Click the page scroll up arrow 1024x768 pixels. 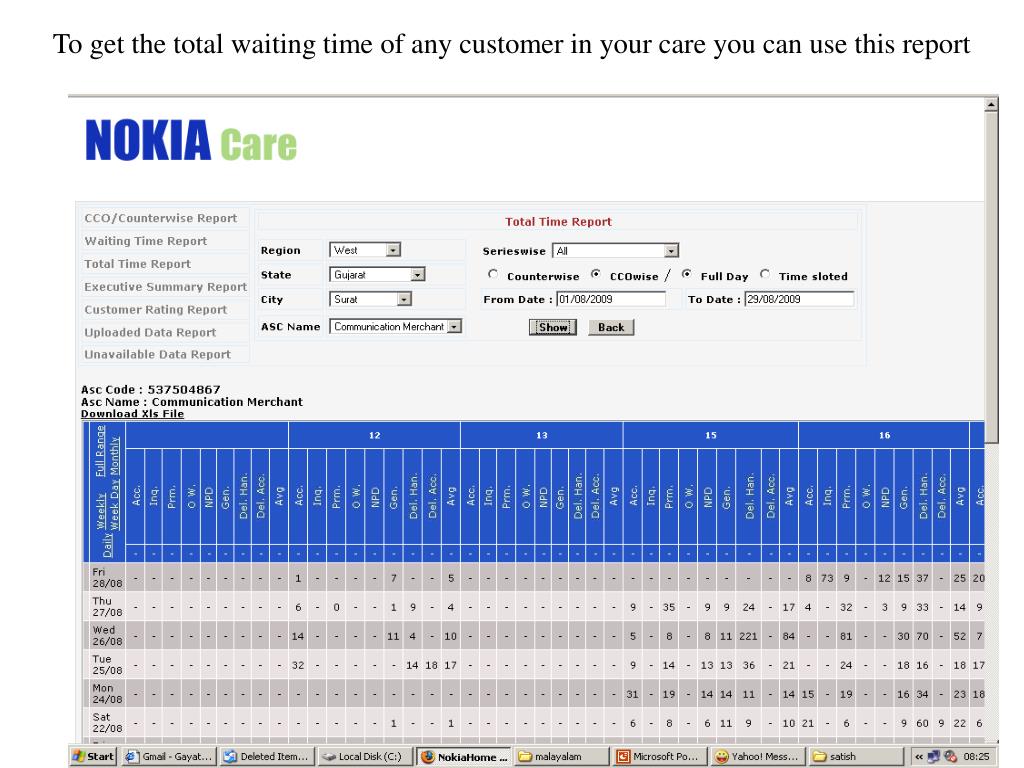click(x=991, y=104)
